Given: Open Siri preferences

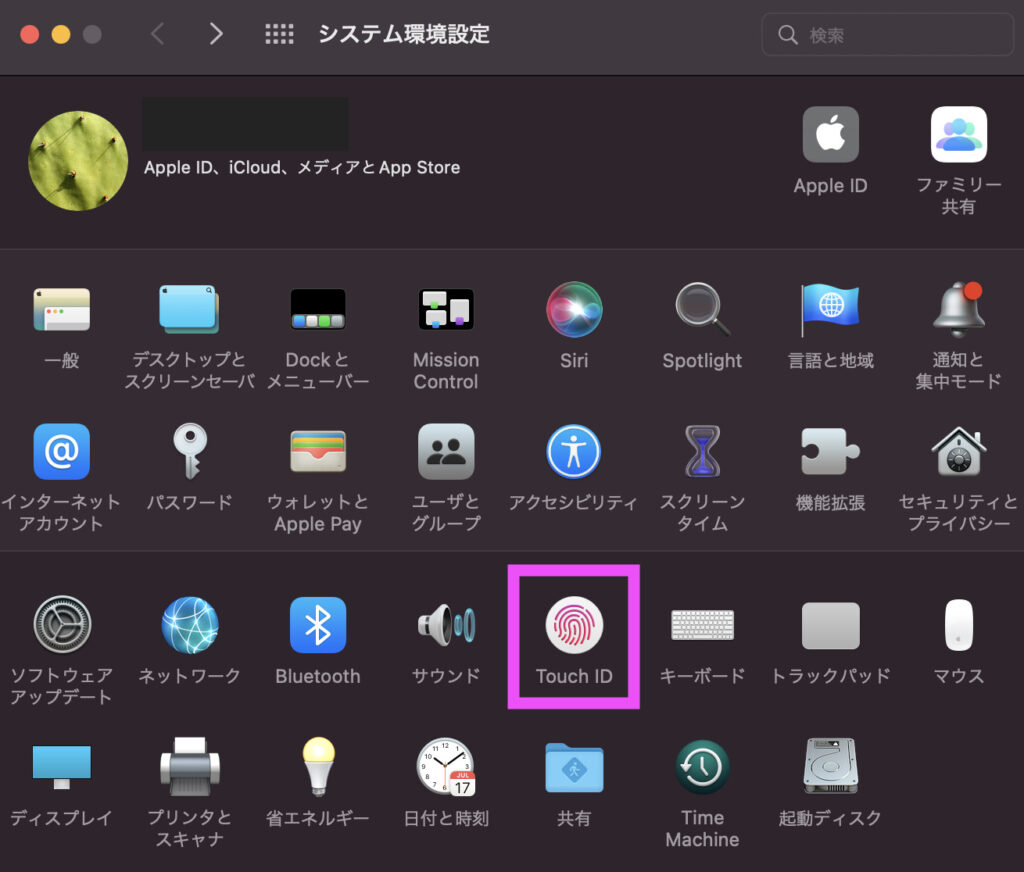Looking at the screenshot, I should pos(574,310).
